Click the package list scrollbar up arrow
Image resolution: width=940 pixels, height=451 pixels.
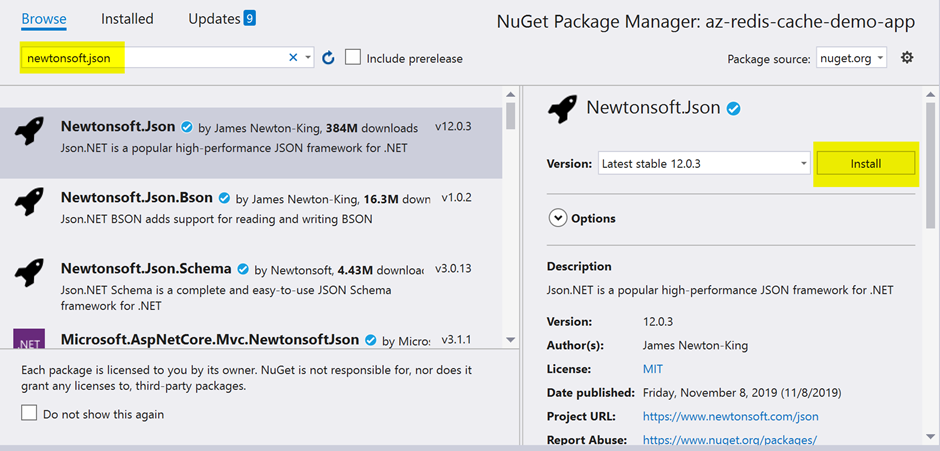[x=511, y=94]
